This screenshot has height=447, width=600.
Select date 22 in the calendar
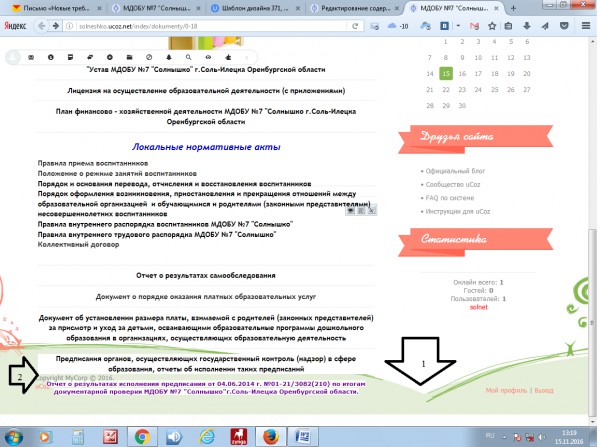click(446, 90)
